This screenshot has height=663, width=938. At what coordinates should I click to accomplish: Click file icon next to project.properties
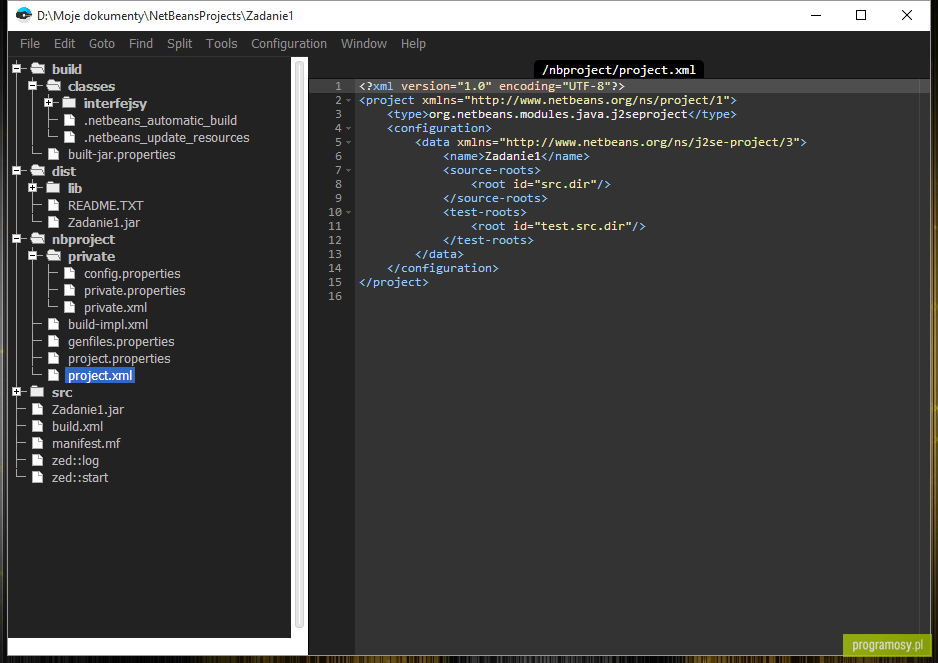click(53, 358)
